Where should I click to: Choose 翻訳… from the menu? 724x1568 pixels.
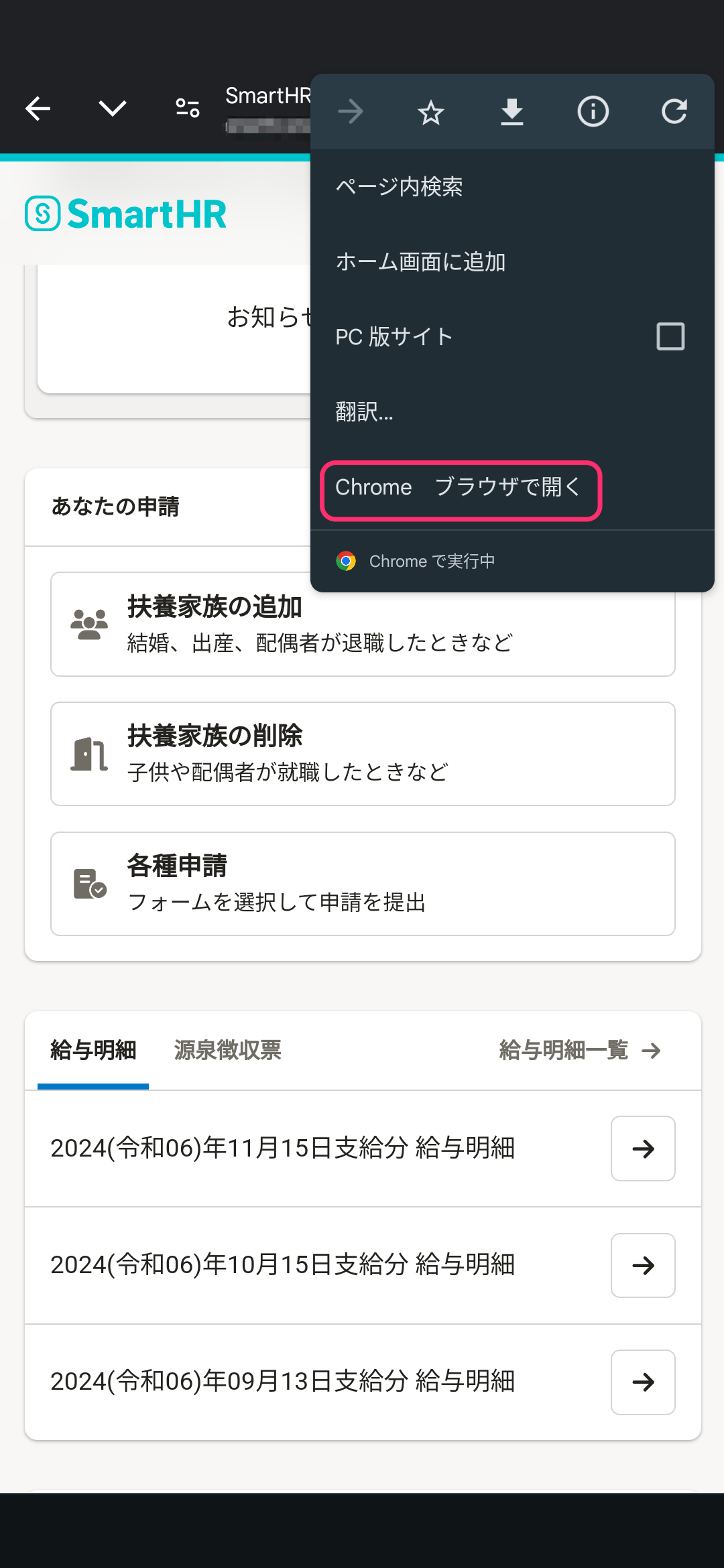[x=364, y=413]
